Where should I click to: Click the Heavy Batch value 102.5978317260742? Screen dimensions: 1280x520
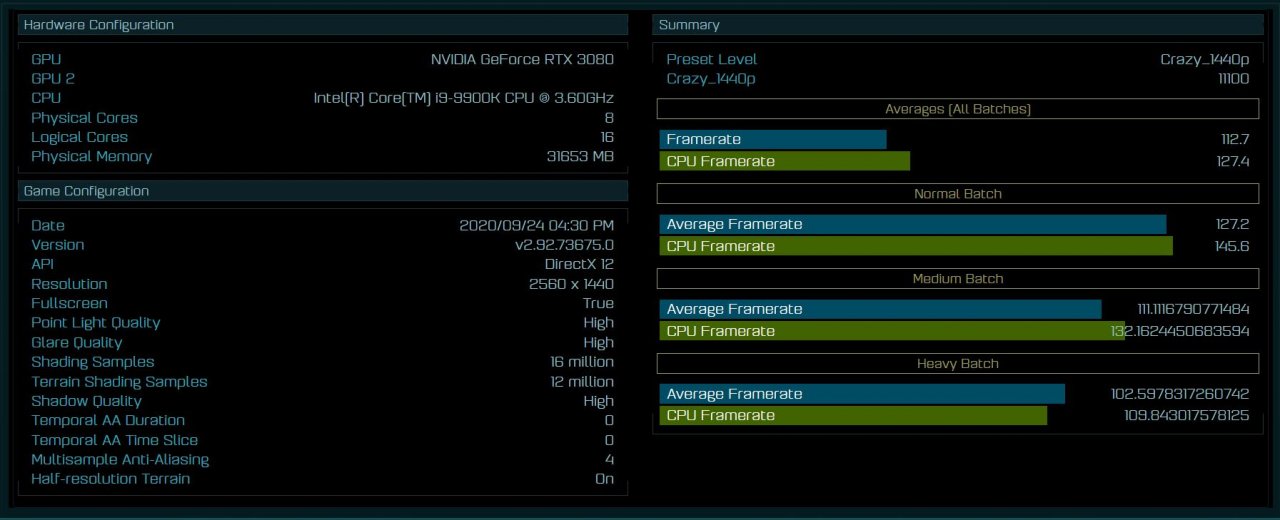coord(1180,394)
